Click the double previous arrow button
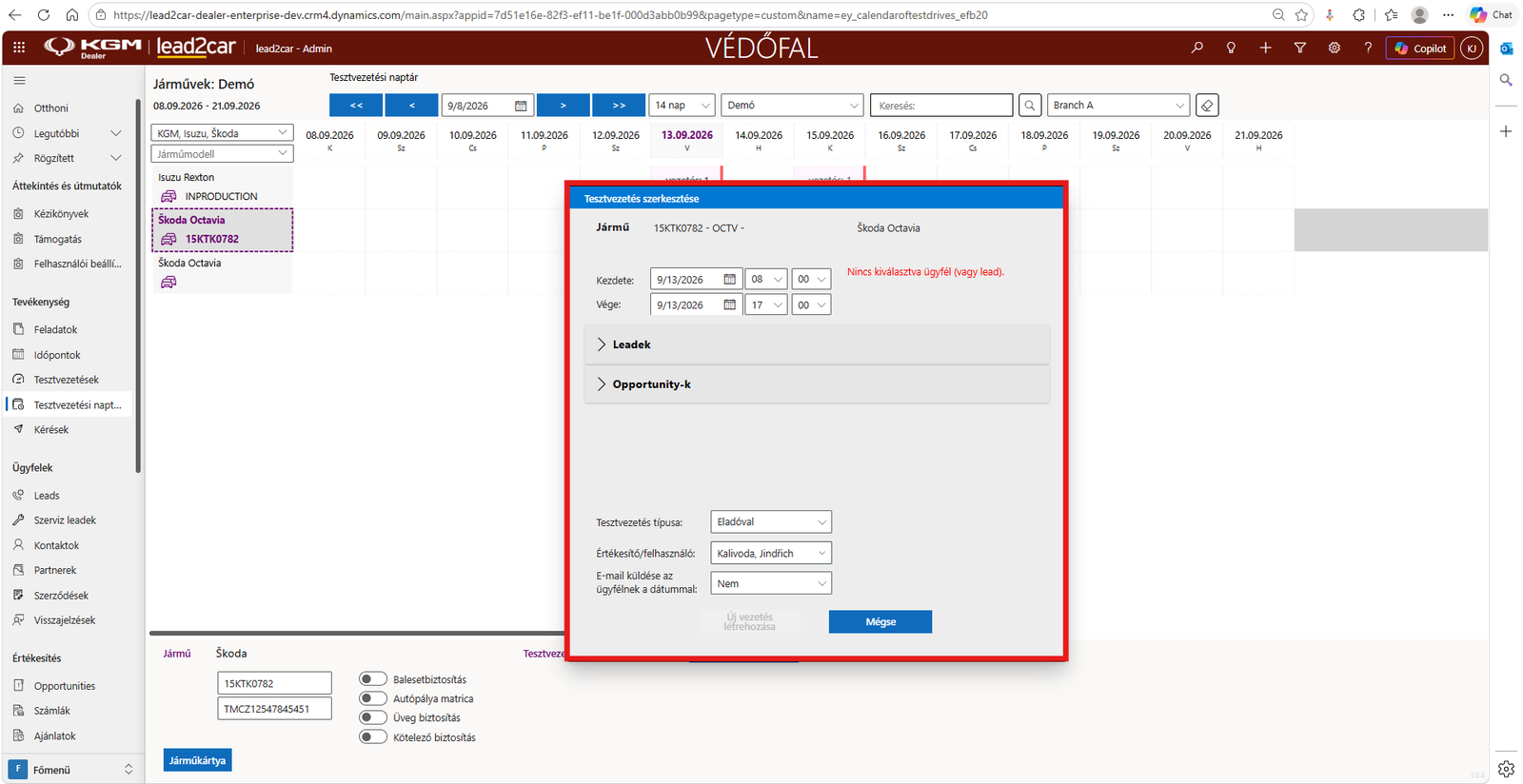Screen dimensions: 1523x784 click(x=356, y=106)
